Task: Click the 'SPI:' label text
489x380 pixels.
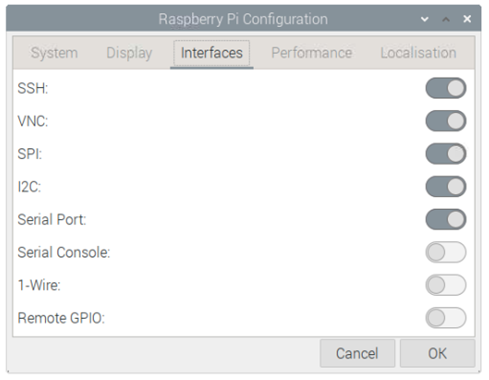Action: 30,154
